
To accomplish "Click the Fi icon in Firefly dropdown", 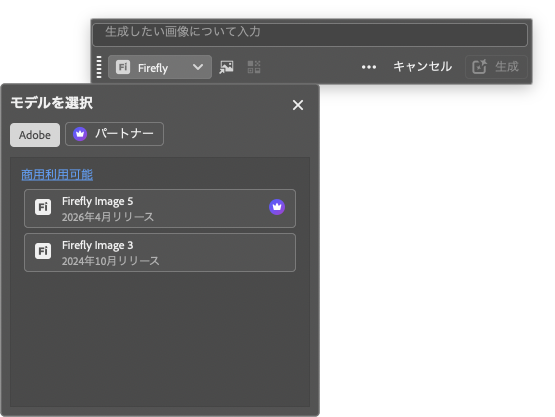I will tap(123, 67).
